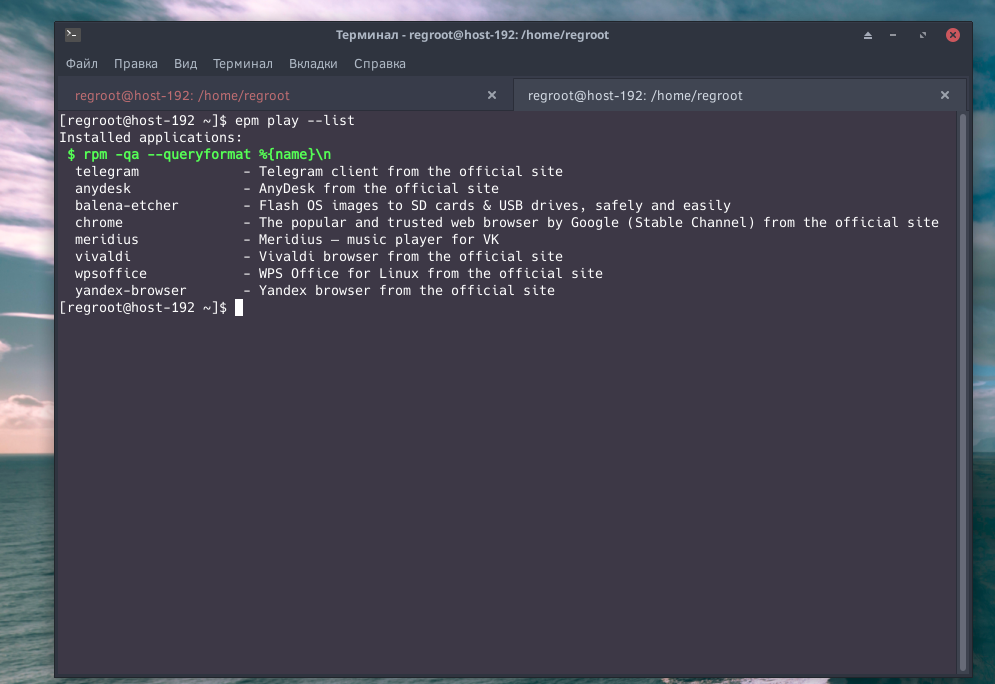Click the 'telegram' package name
This screenshot has height=684, width=995.
coord(107,172)
